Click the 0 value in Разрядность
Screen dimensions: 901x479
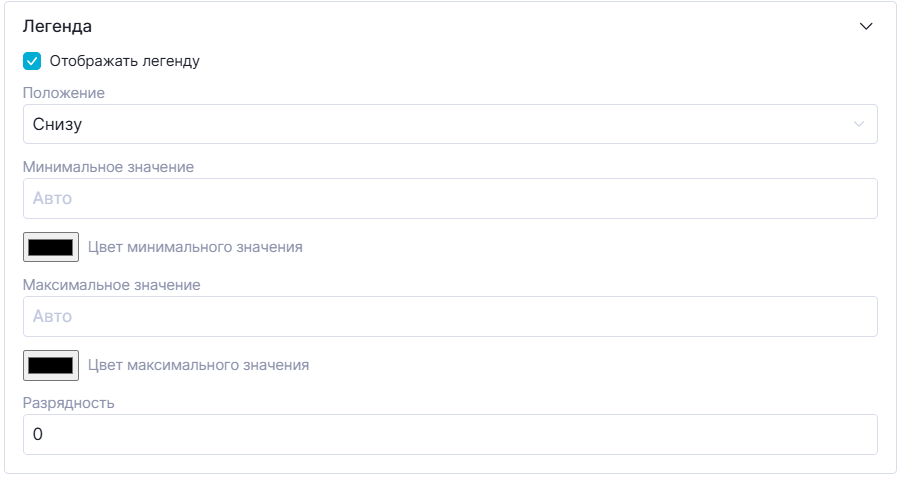click(38, 435)
